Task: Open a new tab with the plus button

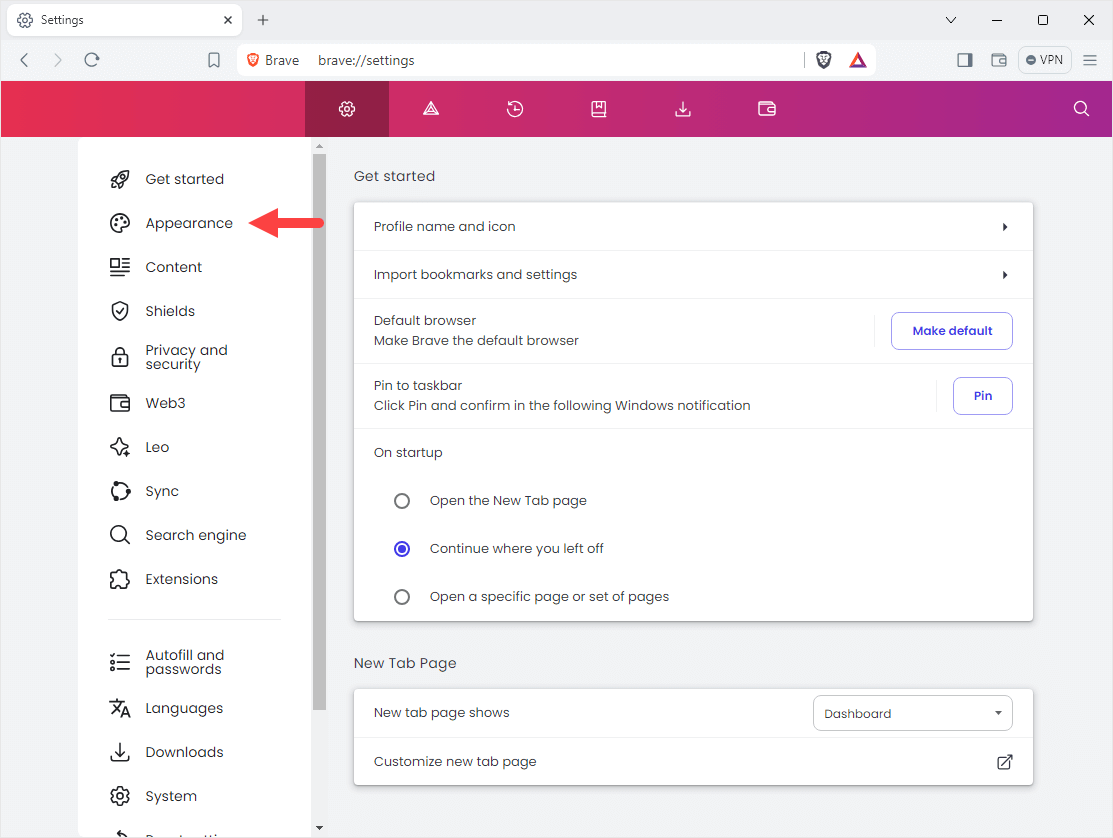Action: [x=263, y=20]
